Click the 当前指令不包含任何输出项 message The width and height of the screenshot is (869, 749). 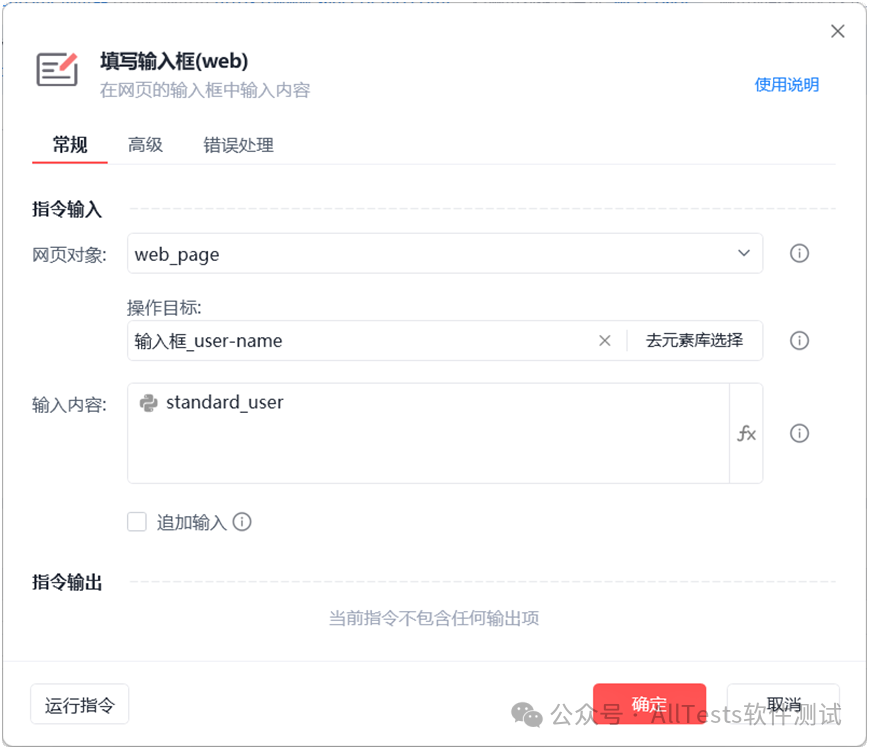[434, 618]
